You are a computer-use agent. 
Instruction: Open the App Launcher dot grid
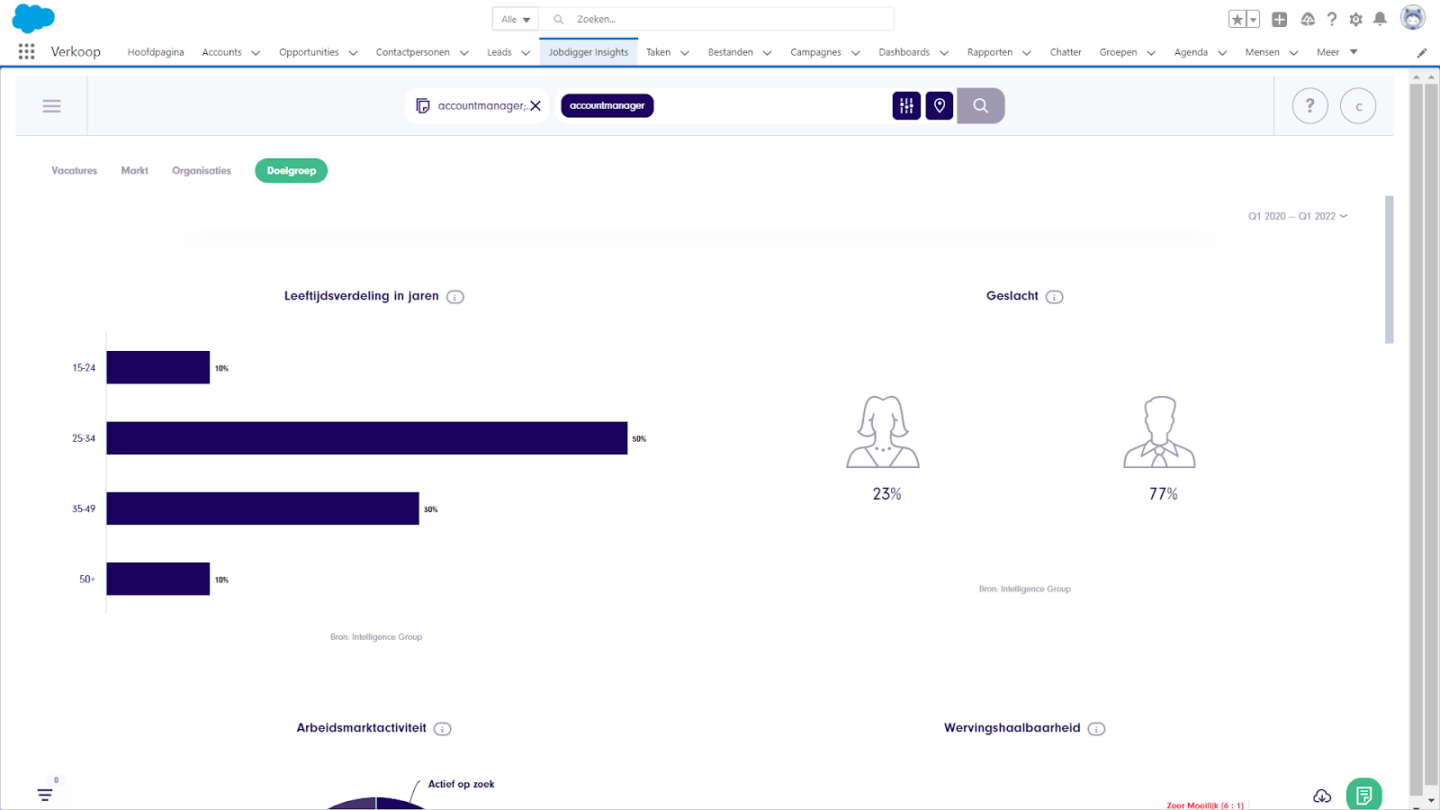click(26, 52)
